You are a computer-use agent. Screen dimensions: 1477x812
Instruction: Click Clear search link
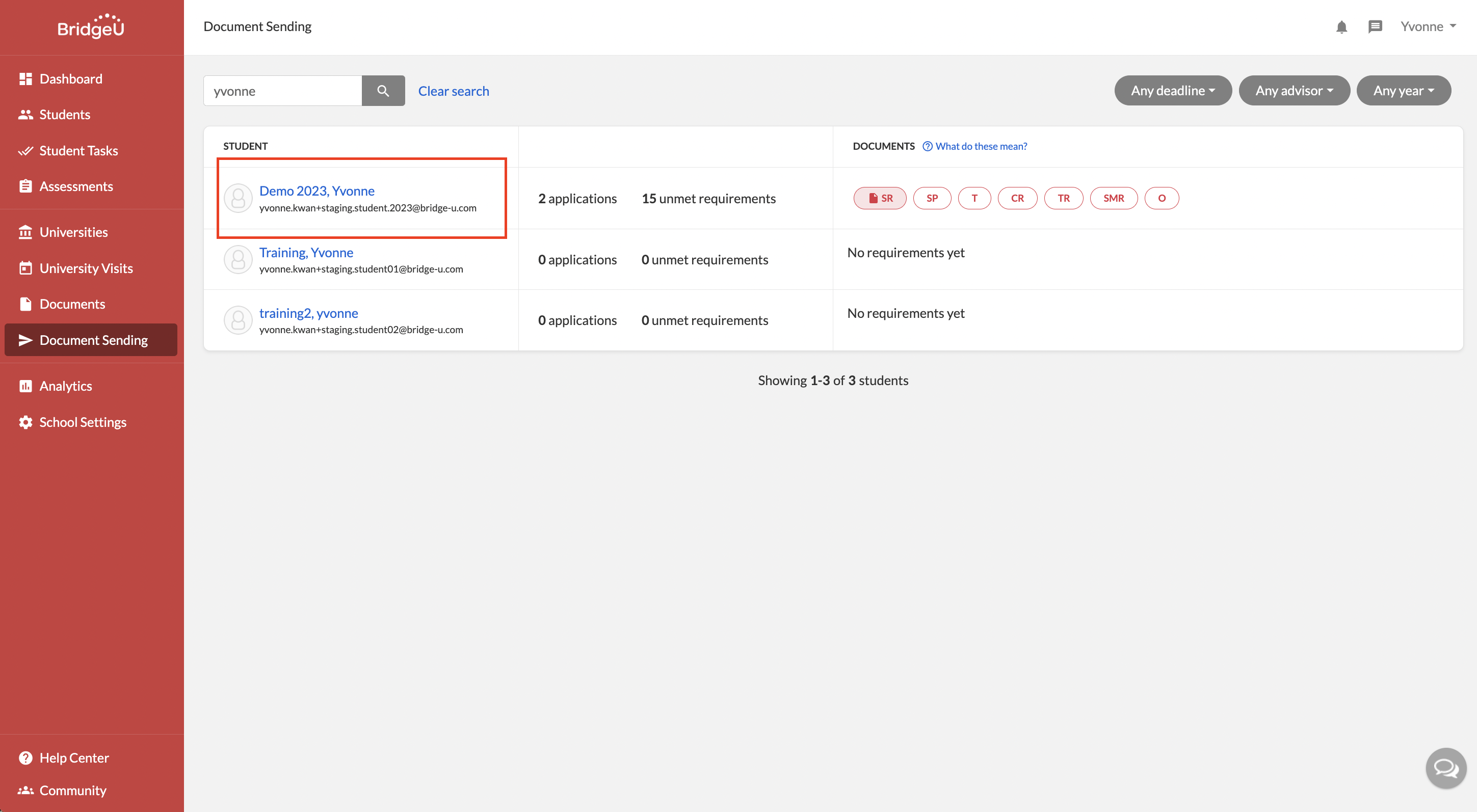[454, 91]
